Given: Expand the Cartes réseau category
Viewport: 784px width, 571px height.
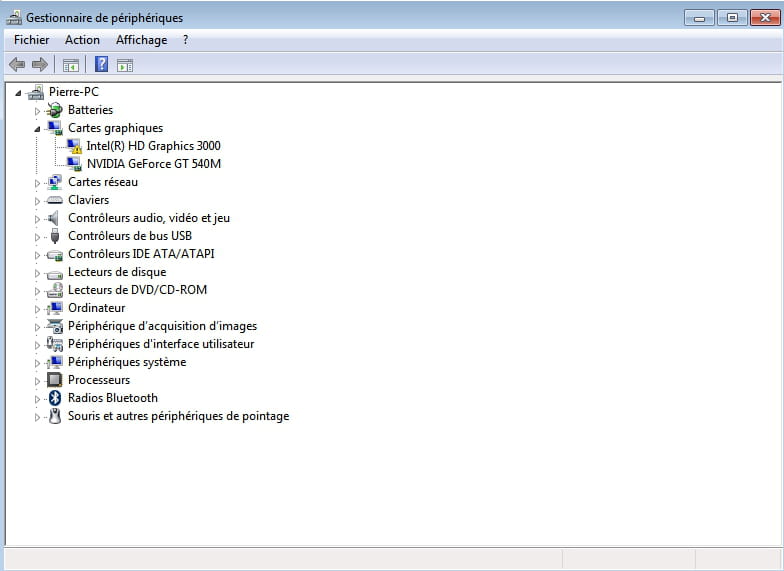Looking at the screenshot, I should (38, 182).
